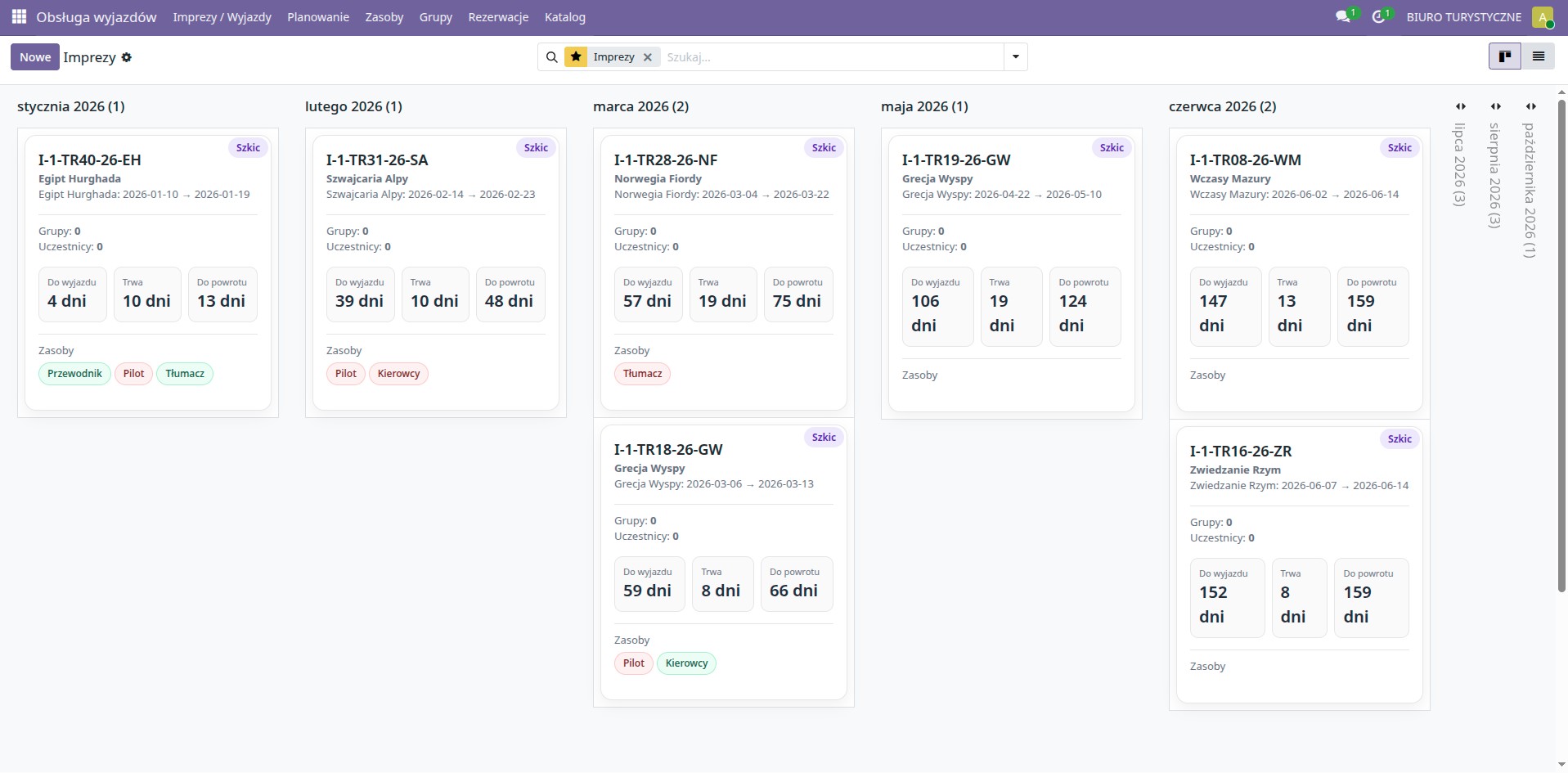Click the user avatar icon

coord(1542,17)
